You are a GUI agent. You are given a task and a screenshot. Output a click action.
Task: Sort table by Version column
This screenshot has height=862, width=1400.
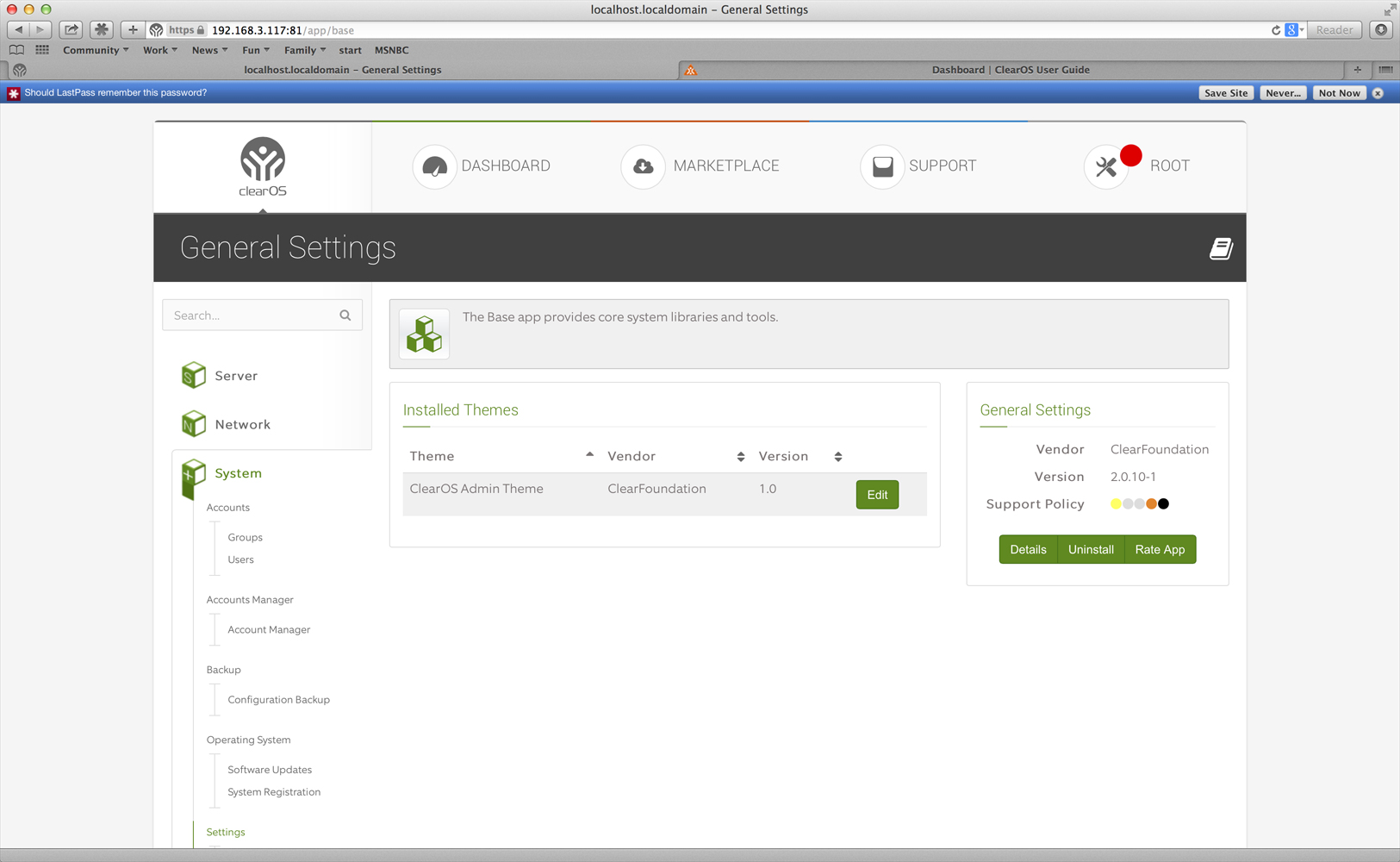coord(800,456)
